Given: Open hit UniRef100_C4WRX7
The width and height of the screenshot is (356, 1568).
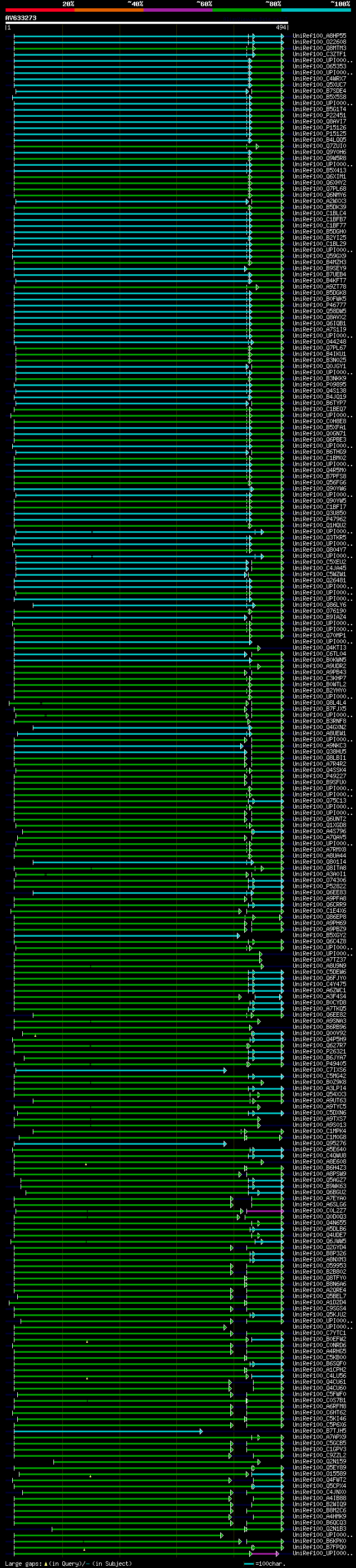Looking at the screenshot, I should pos(319,78).
